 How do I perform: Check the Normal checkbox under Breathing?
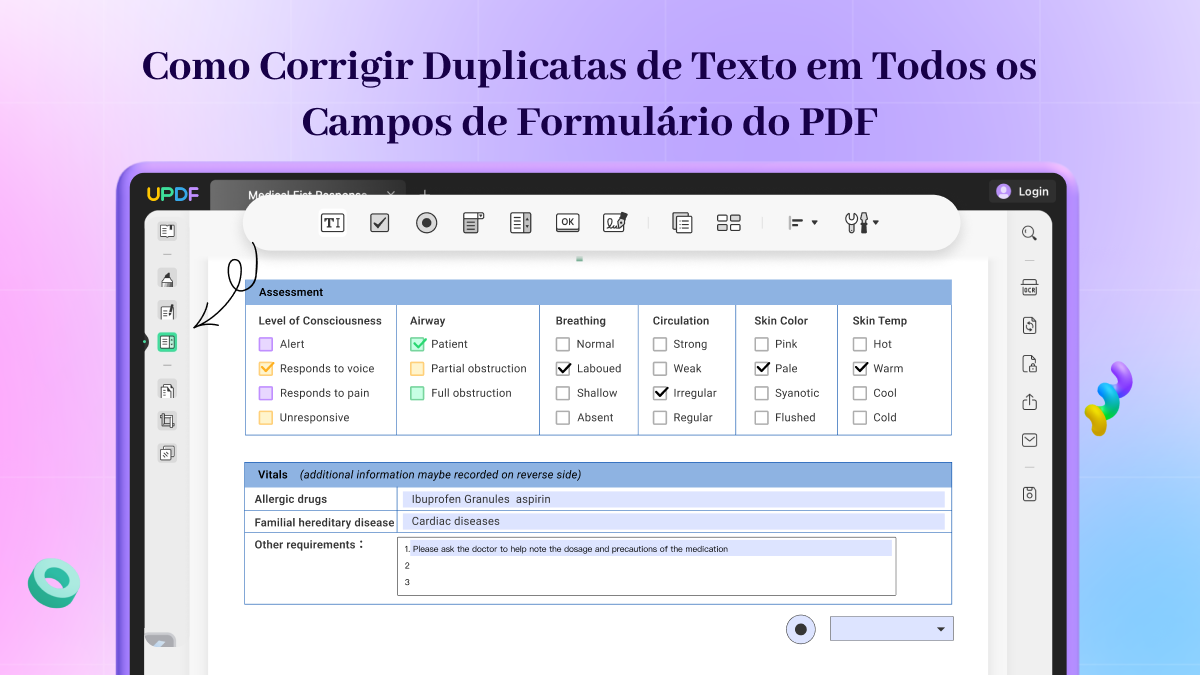click(562, 343)
